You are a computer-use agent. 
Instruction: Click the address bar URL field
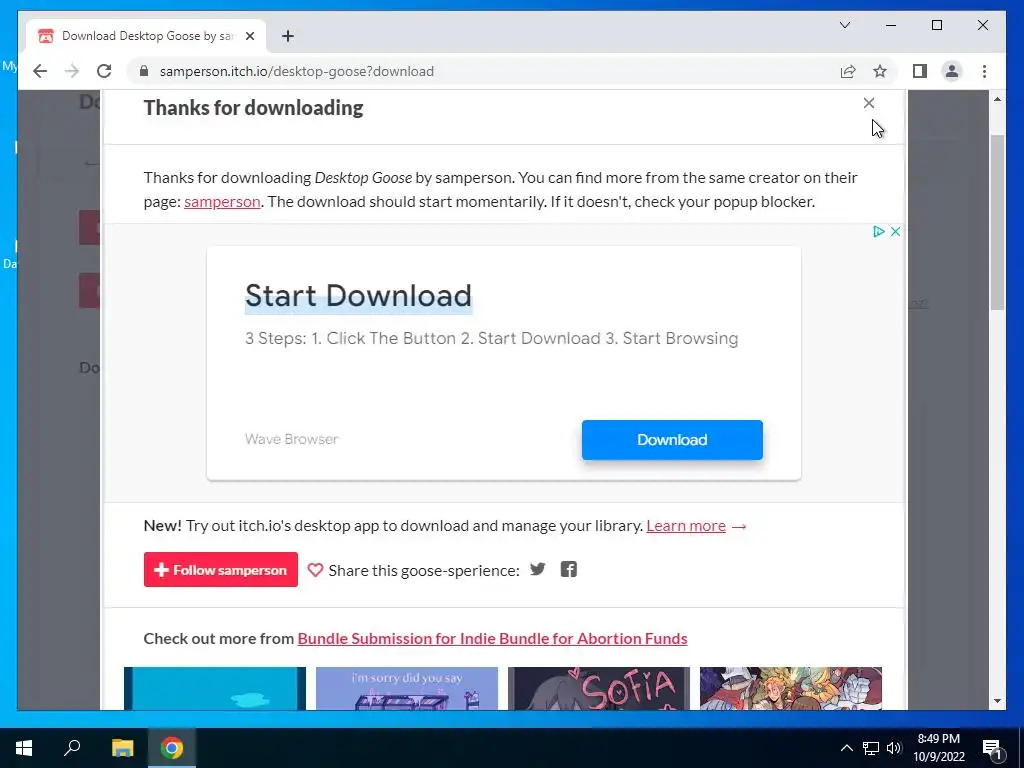point(483,71)
